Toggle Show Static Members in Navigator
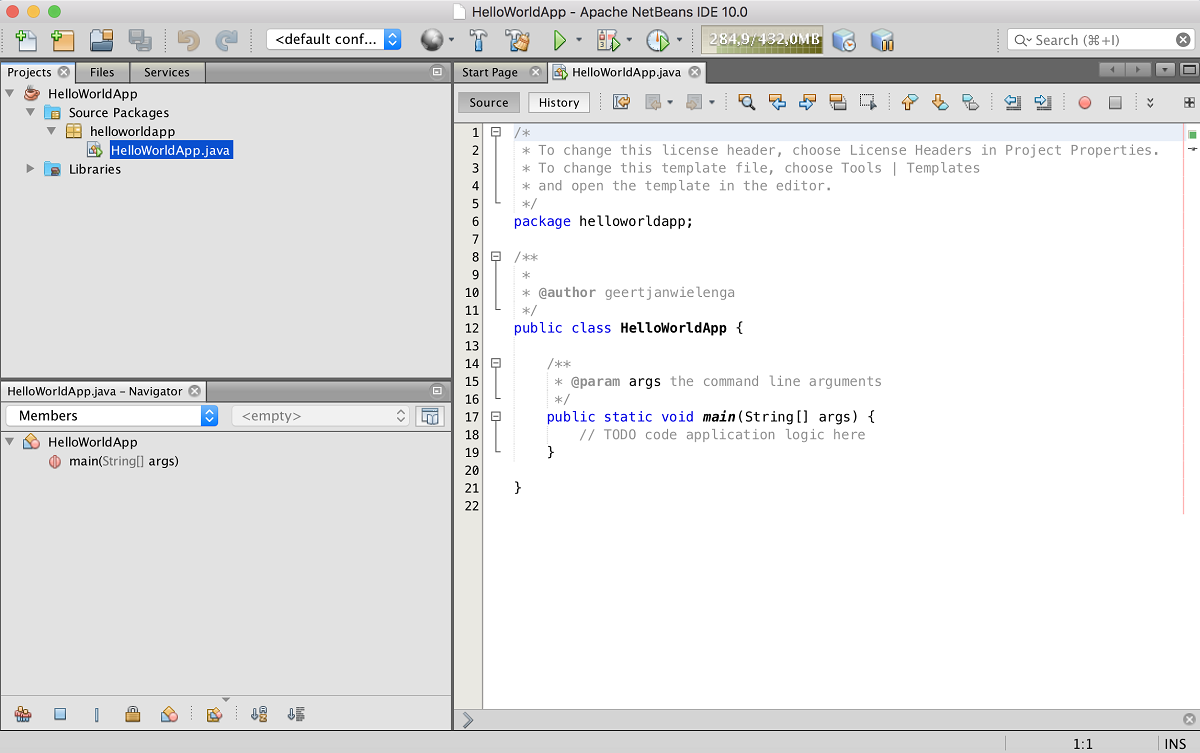The height and width of the screenshot is (753, 1200). tap(97, 714)
